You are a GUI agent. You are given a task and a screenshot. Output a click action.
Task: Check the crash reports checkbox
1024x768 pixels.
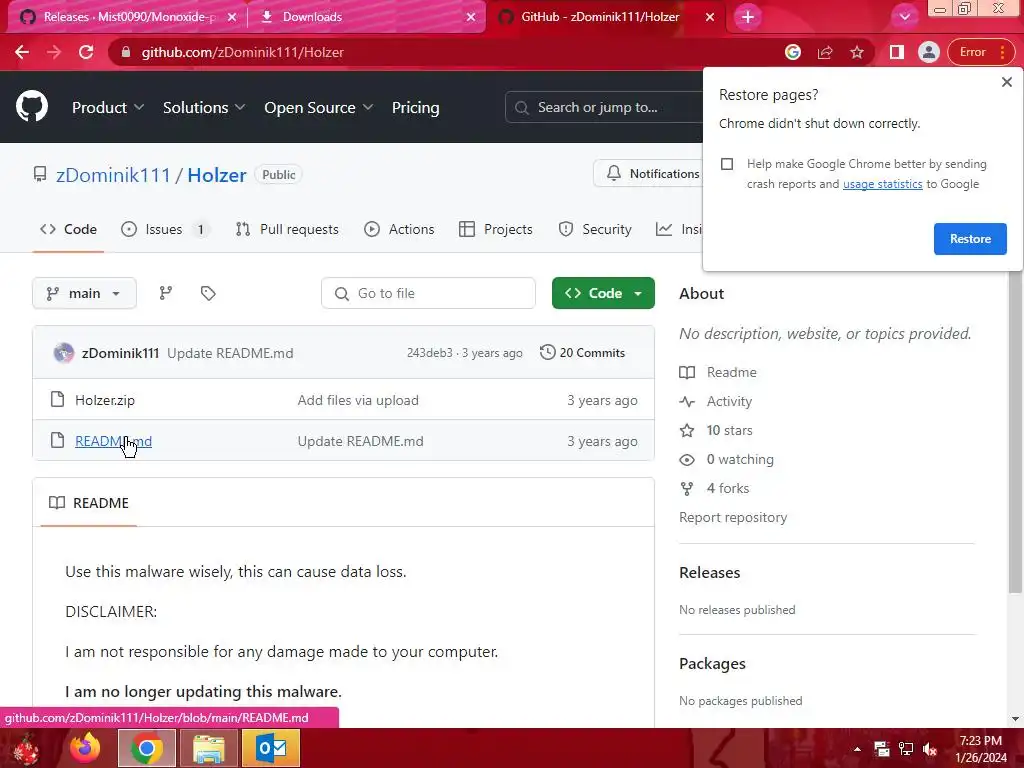point(727,164)
